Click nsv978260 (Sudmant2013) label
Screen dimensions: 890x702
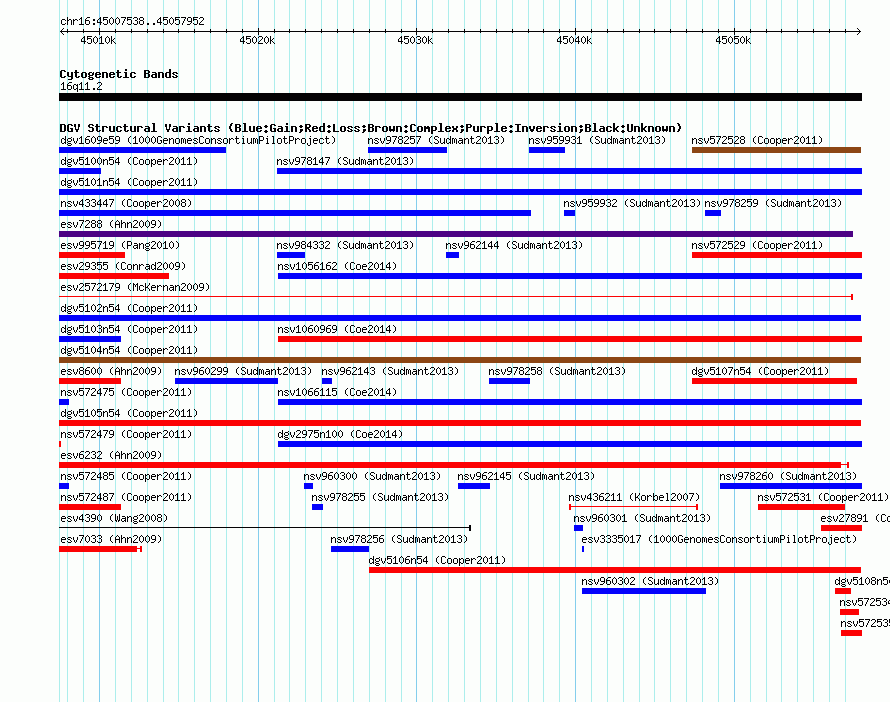point(788,476)
